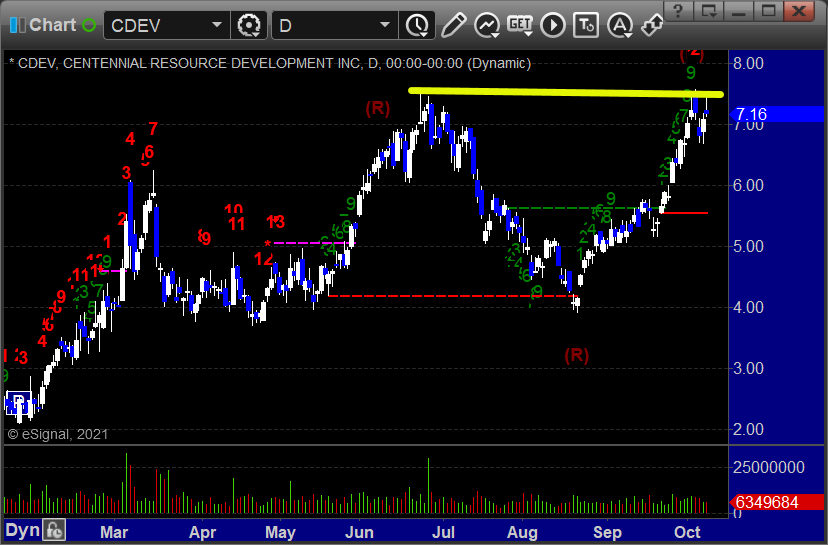The image size is (828, 545).
Task: Open the CDEV symbol dropdown
Action: 217,25
